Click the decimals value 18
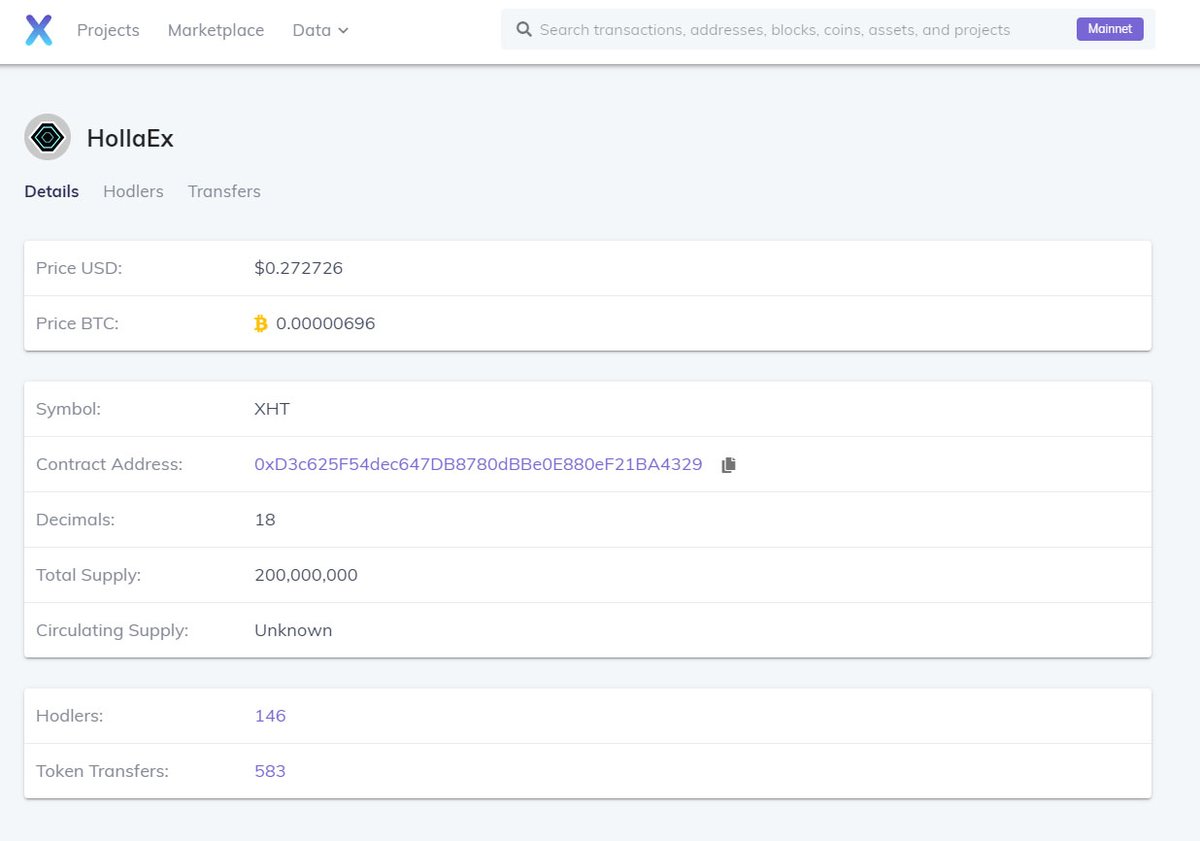 click(265, 520)
